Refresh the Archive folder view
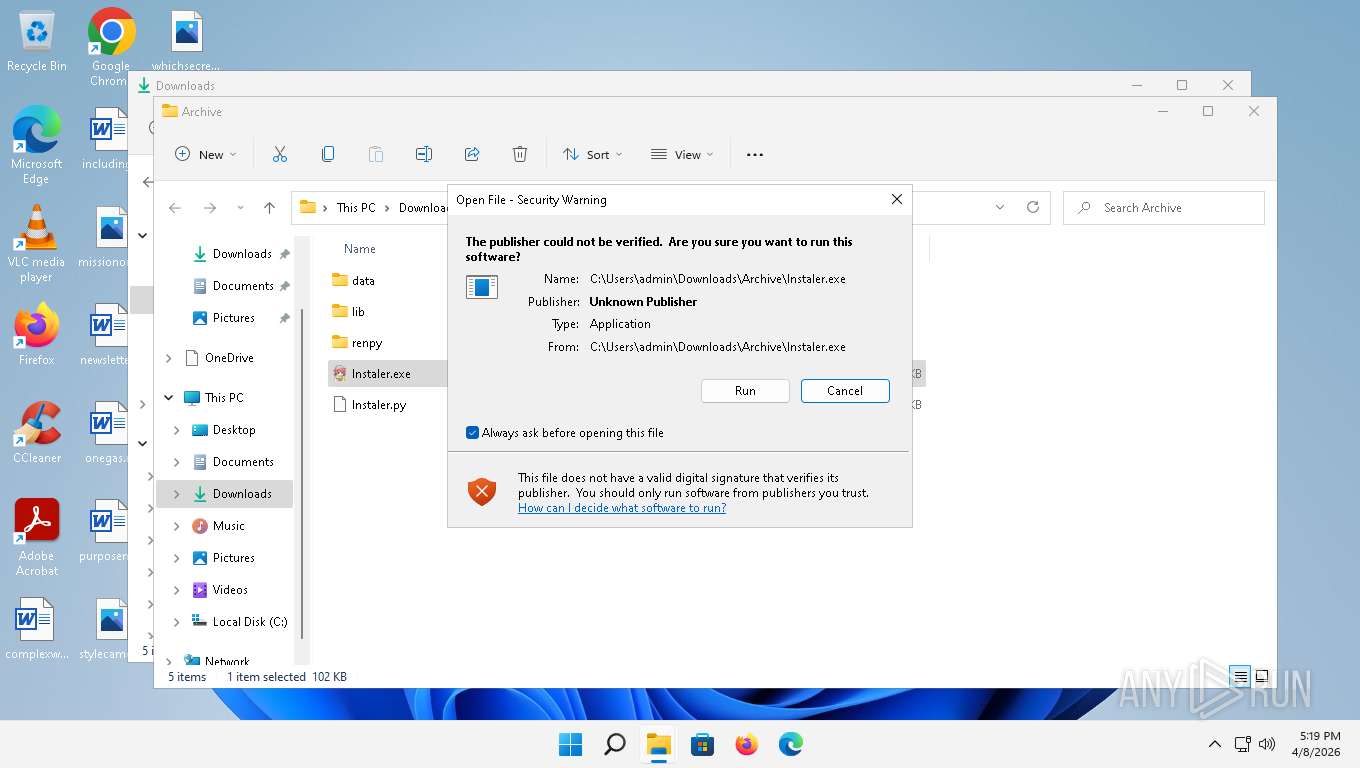This screenshot has height=768, width=1360. (x=1033, y=207)
